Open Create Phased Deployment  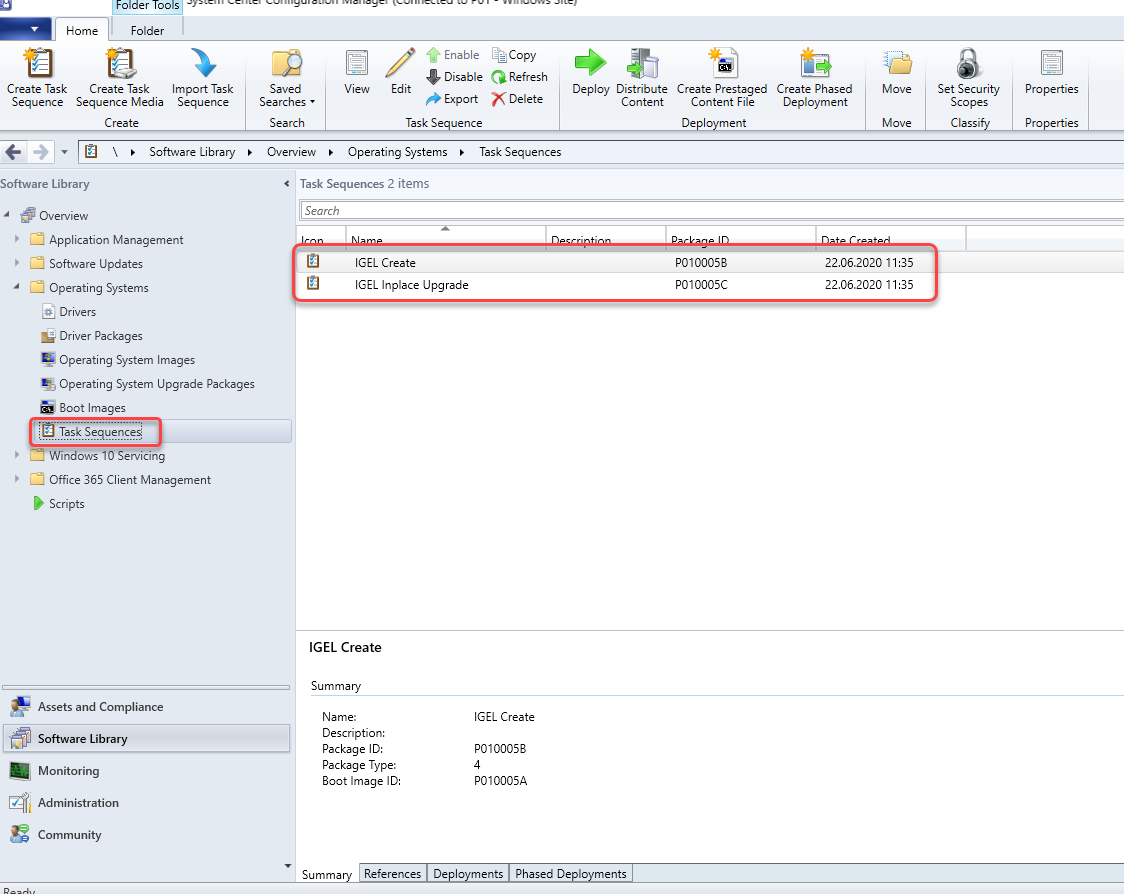[815, 65]
